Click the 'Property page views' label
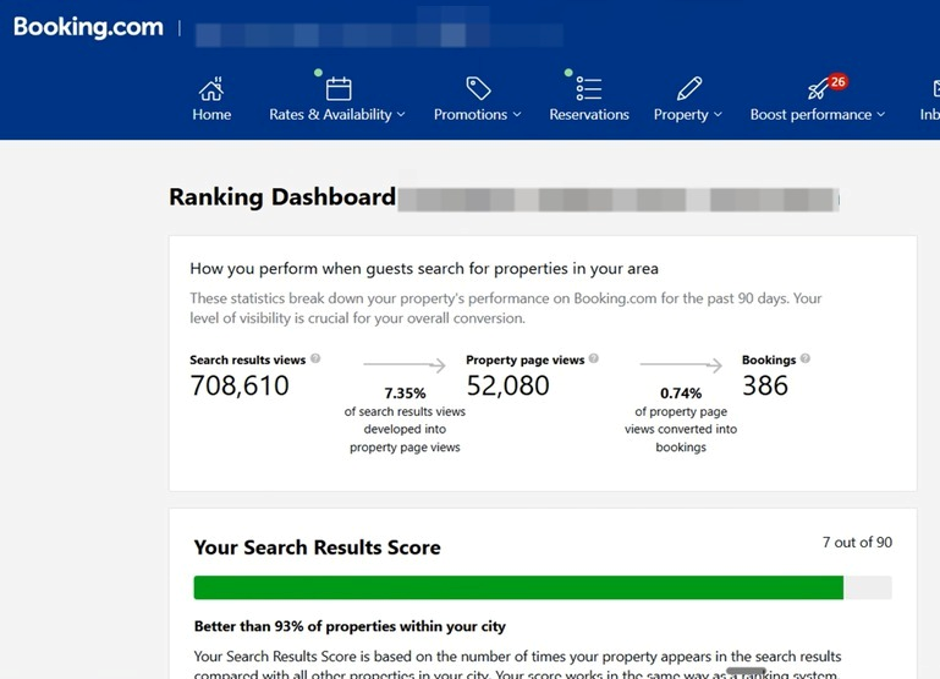The image size is (940, 679). coord(525,360)
